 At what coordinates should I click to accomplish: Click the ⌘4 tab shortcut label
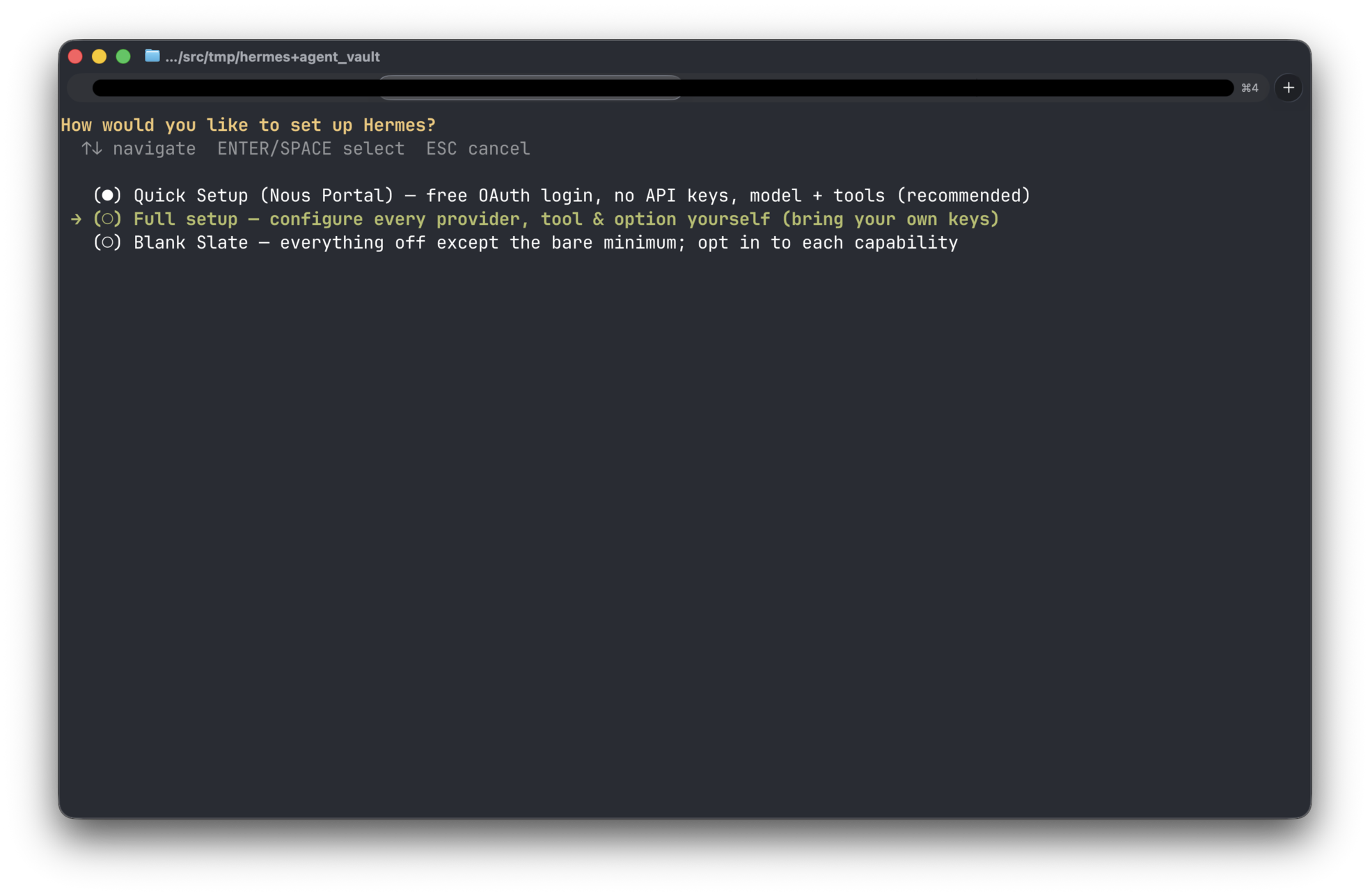pos(1250,88)
